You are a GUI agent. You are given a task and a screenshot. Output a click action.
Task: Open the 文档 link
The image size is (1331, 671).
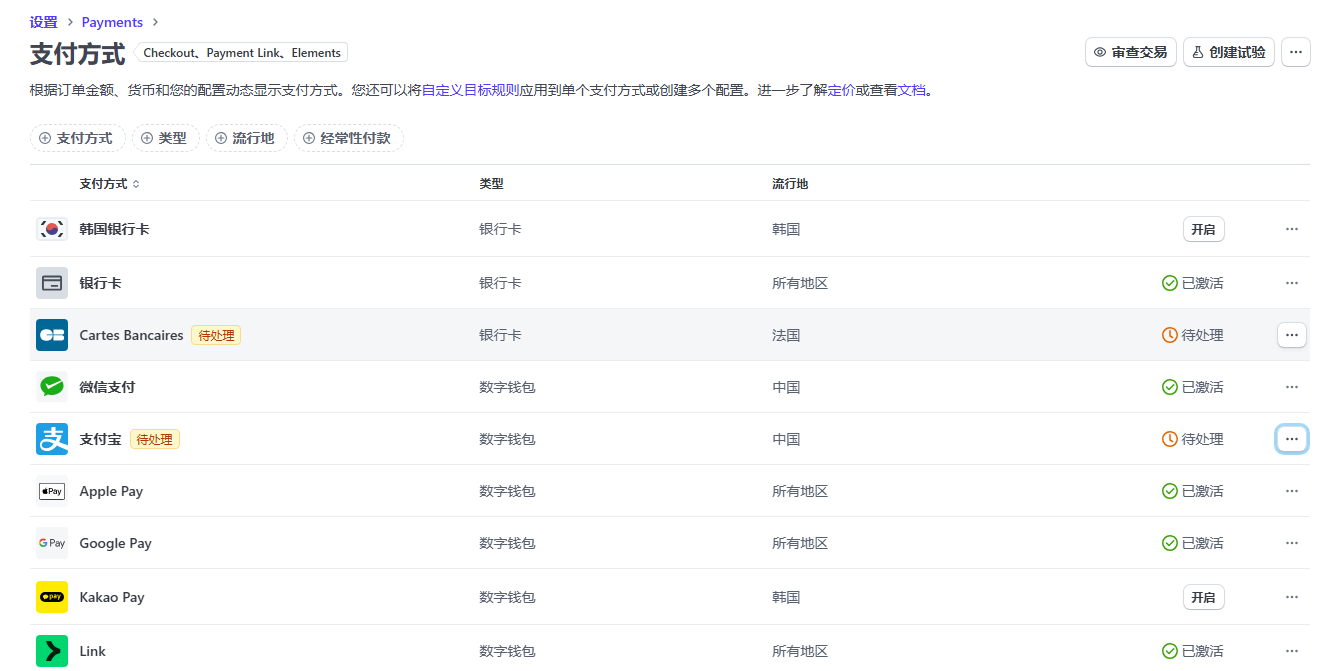[x=912, y=90]
